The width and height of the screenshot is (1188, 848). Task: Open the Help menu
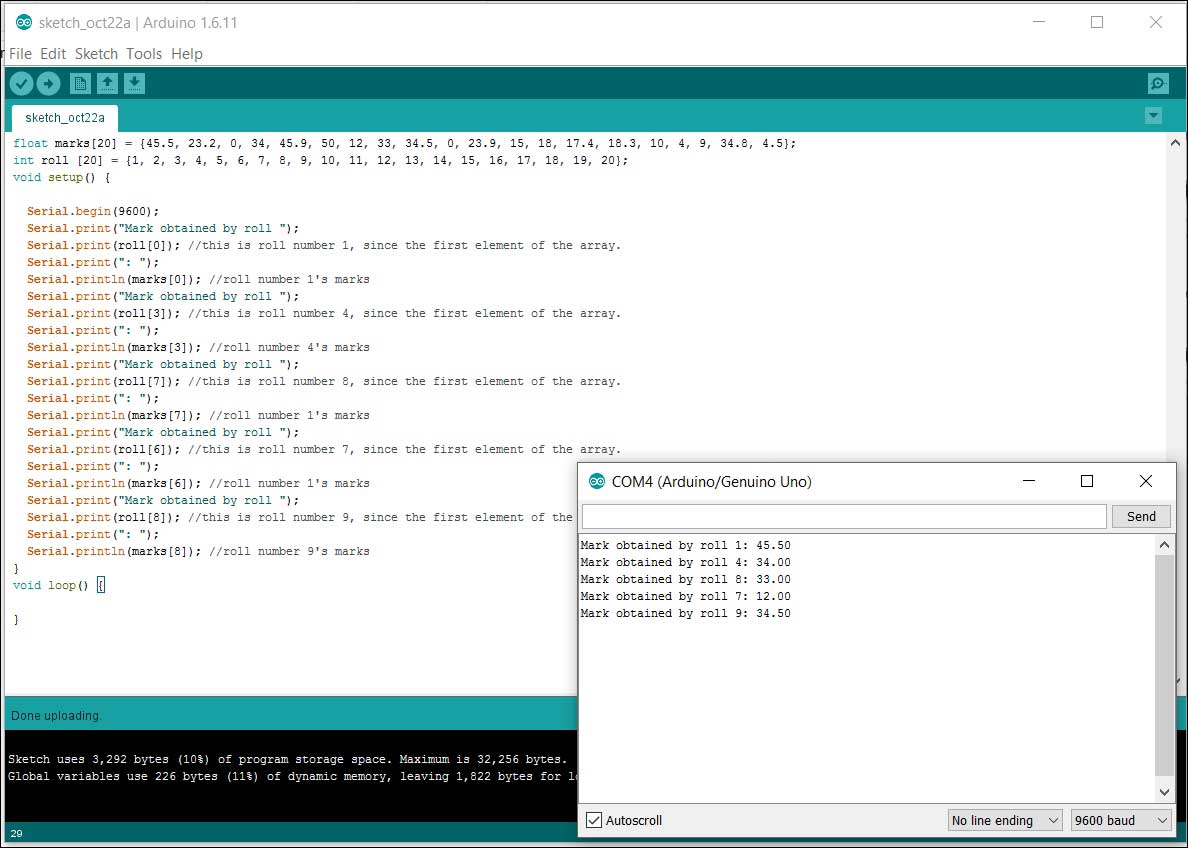[x=187, y=54]
